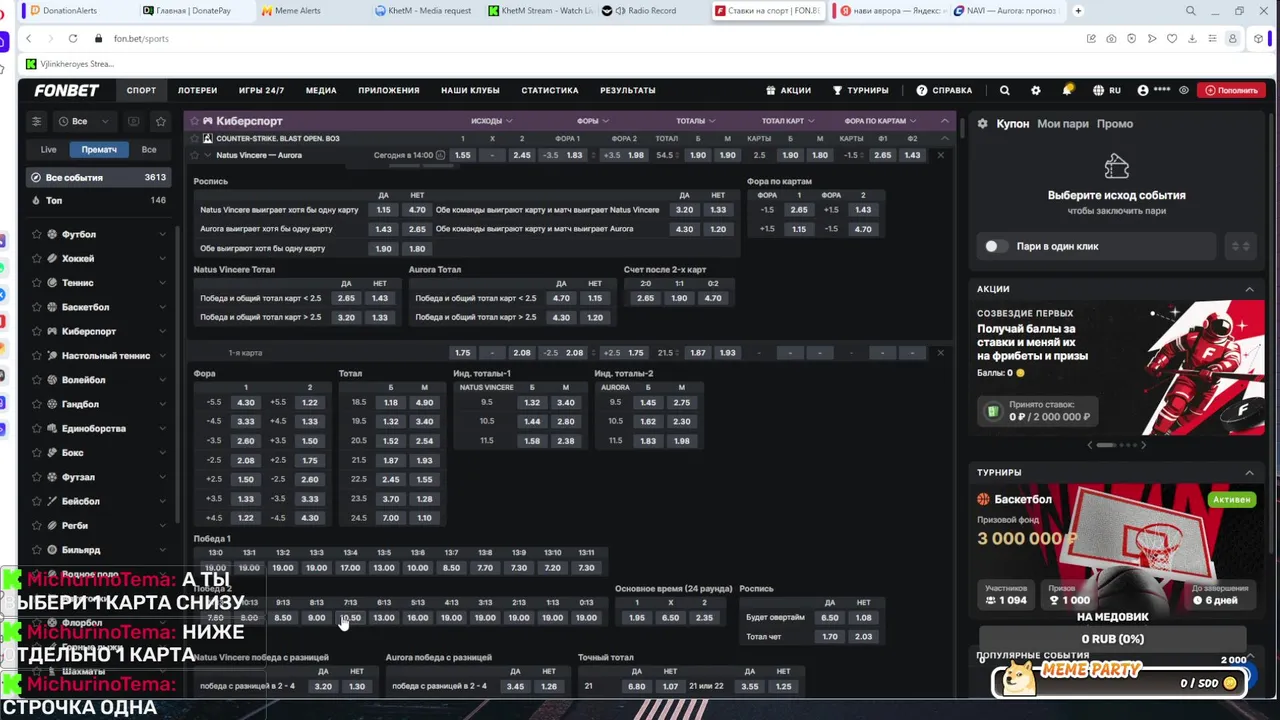Open the Все time period dropdown
1280x720 pixels.
82,121
